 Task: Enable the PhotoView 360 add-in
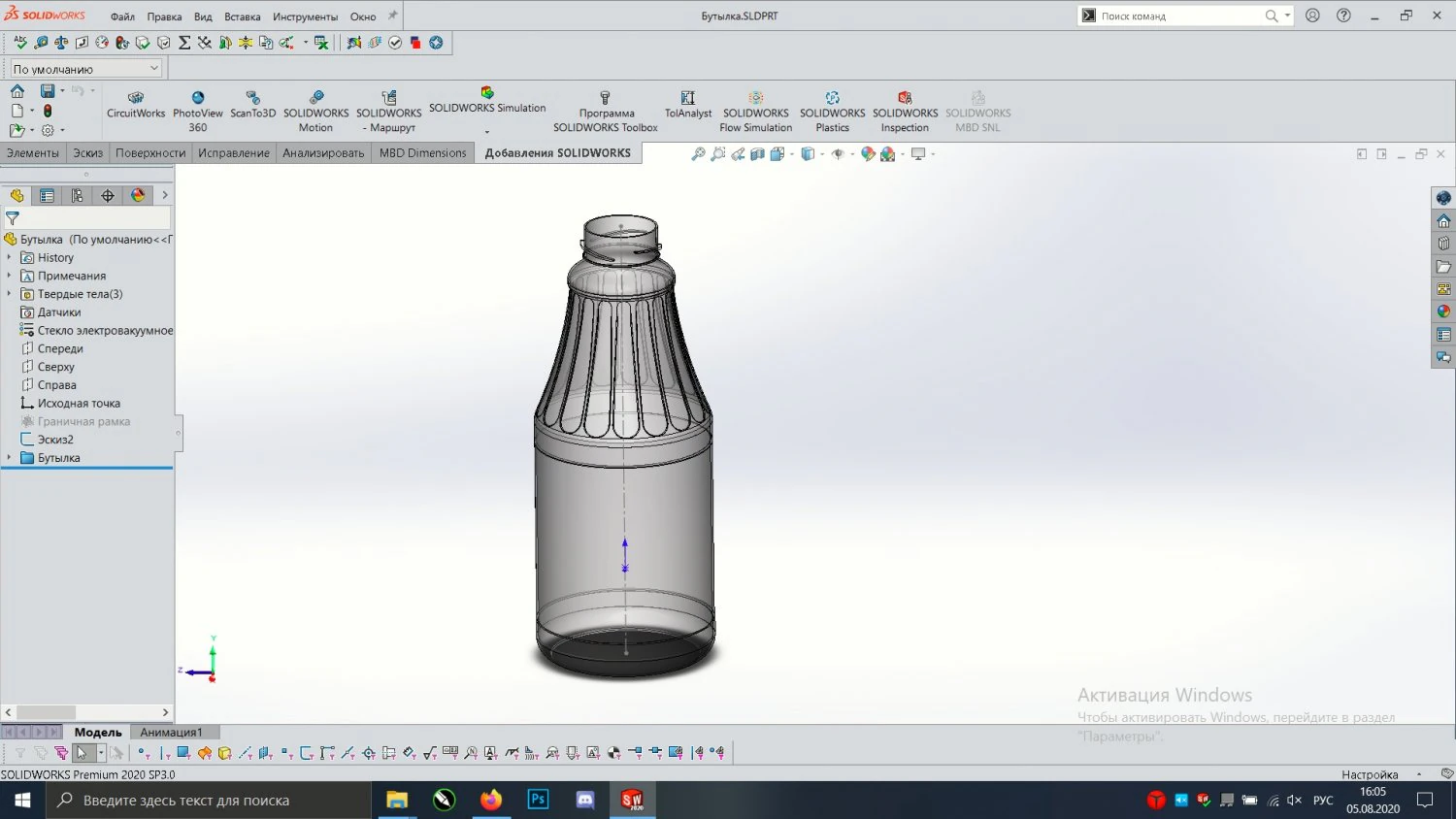tap(198, 112)
